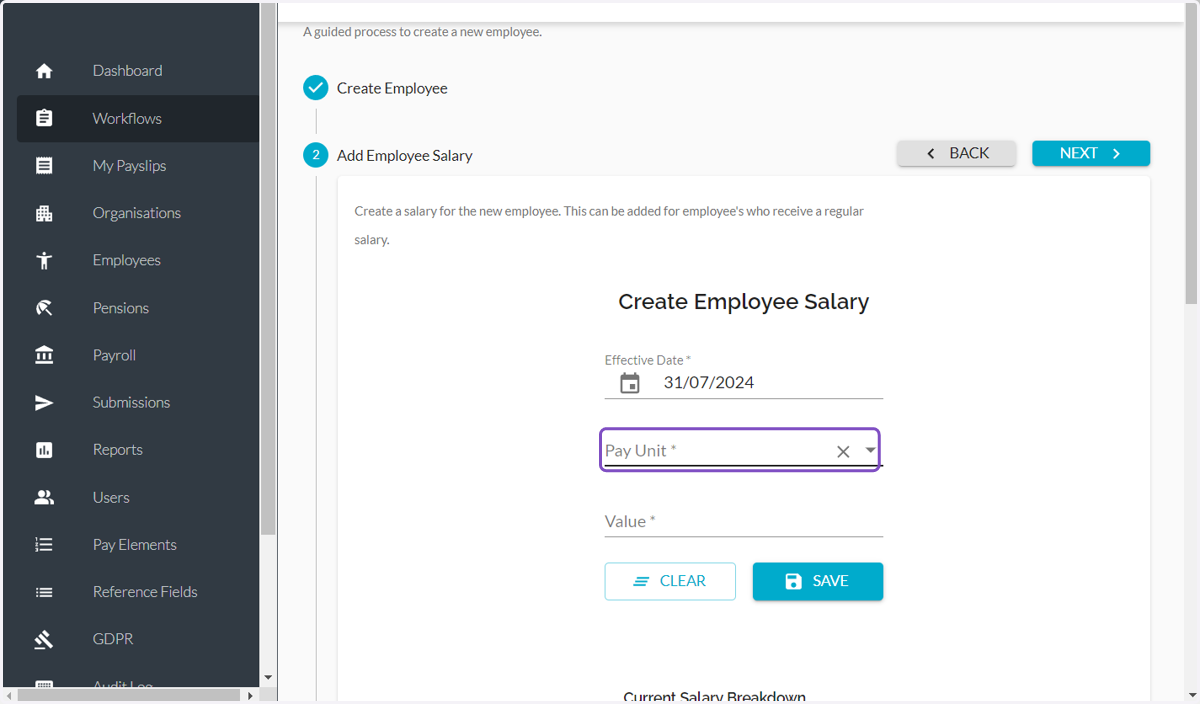Open the Reports section
The width and height of the screenshot is (1200, 704).
[138, 450]
